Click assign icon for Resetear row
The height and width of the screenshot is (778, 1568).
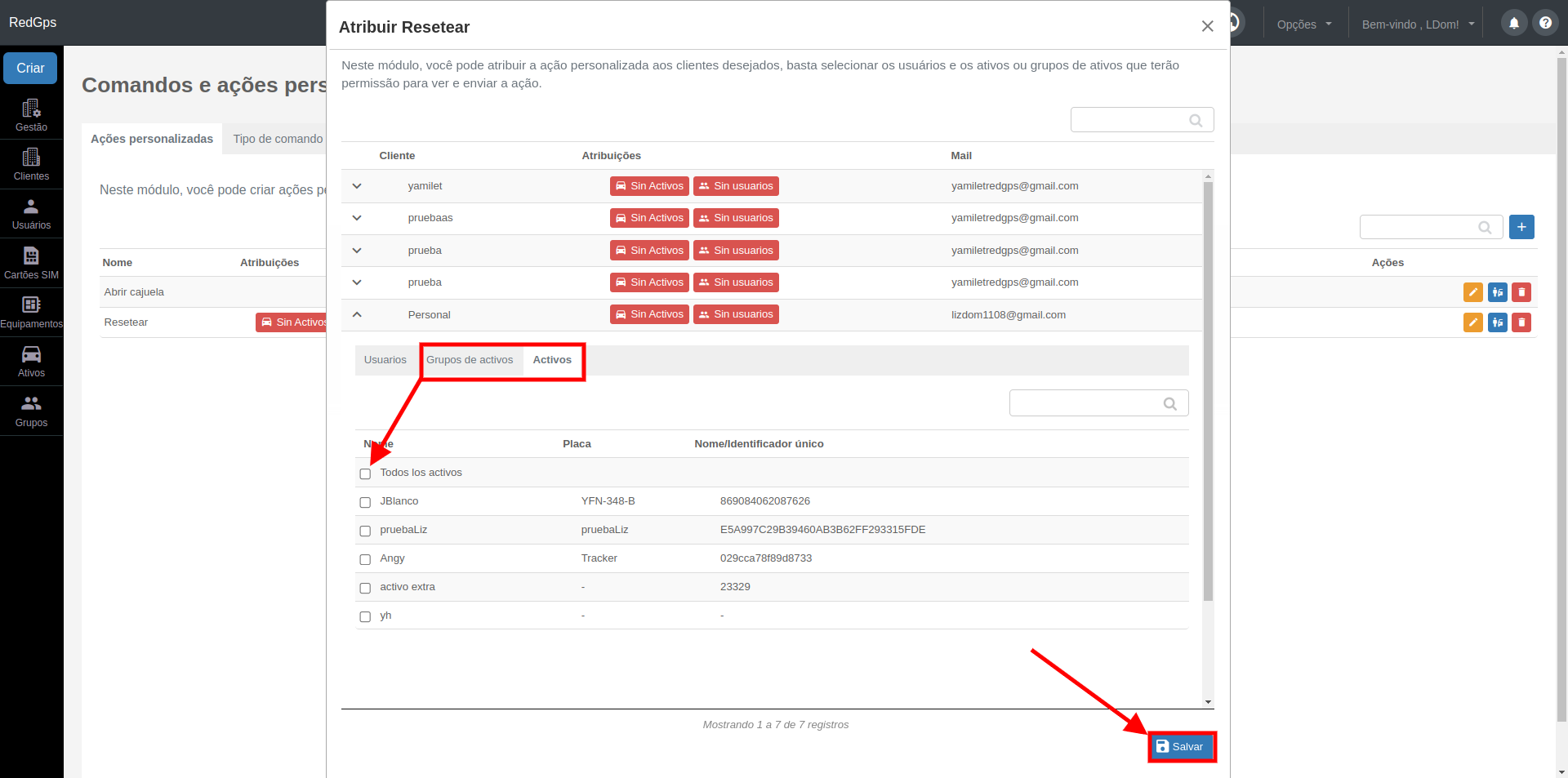coord(1498,322)
